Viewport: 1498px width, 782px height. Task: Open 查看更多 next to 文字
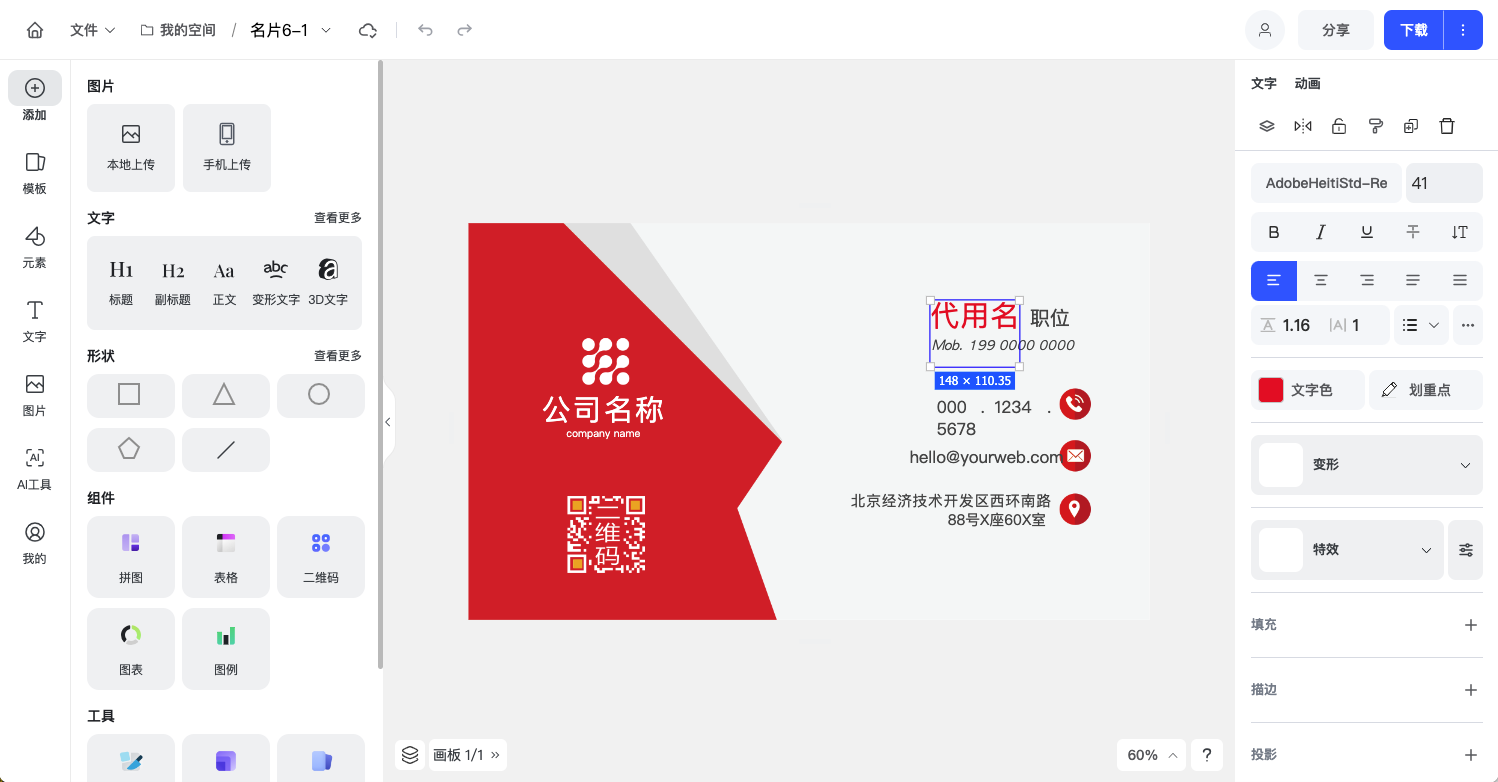pyautogui.click(x=337, y=217)
